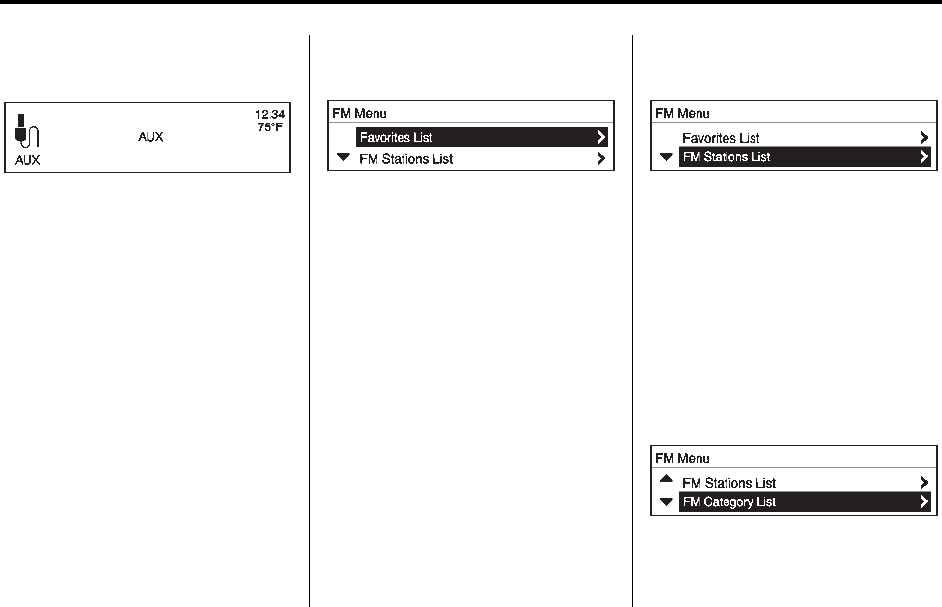Click the 12:34 clock display
The image size is (942, 607).
coord(270,114)
